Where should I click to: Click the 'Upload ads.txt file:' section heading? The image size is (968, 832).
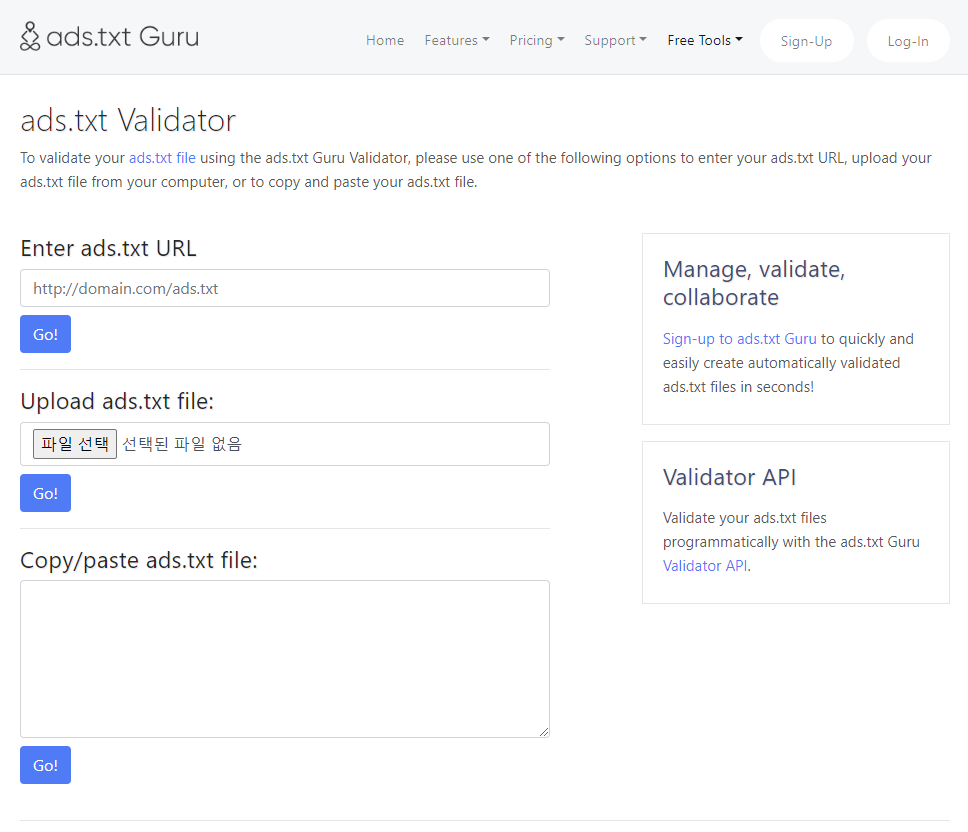(117, 401)
